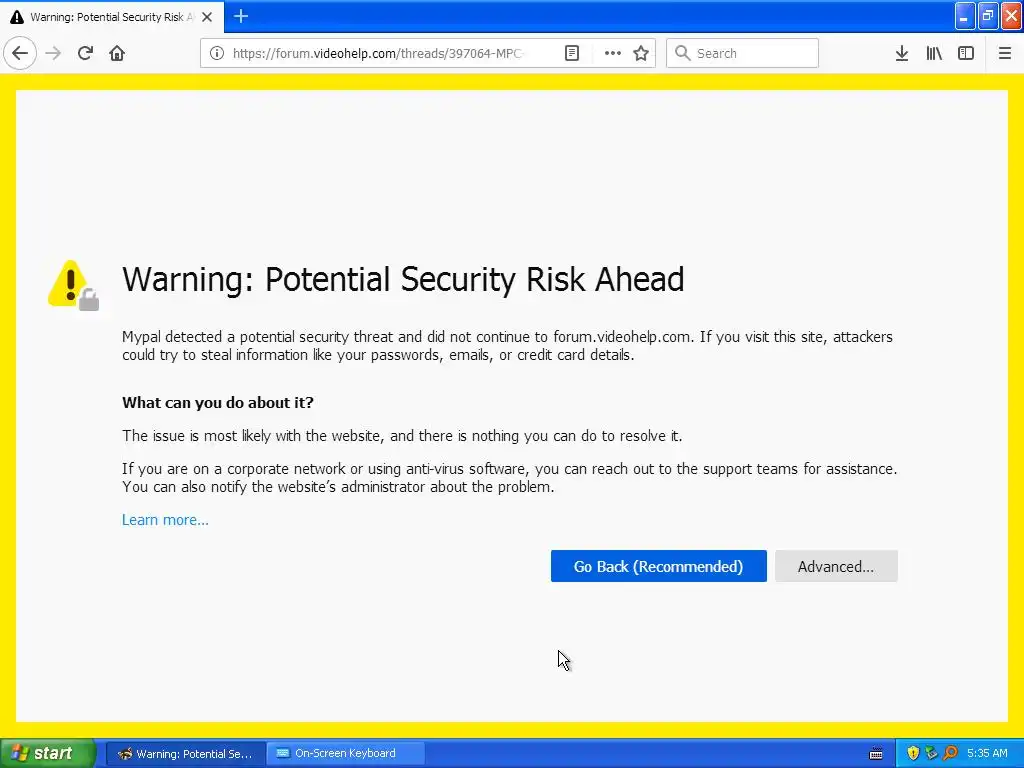Show sidebars toggle icon
The width and height of the screenshot is (1024, 768).
coord(966,53)
